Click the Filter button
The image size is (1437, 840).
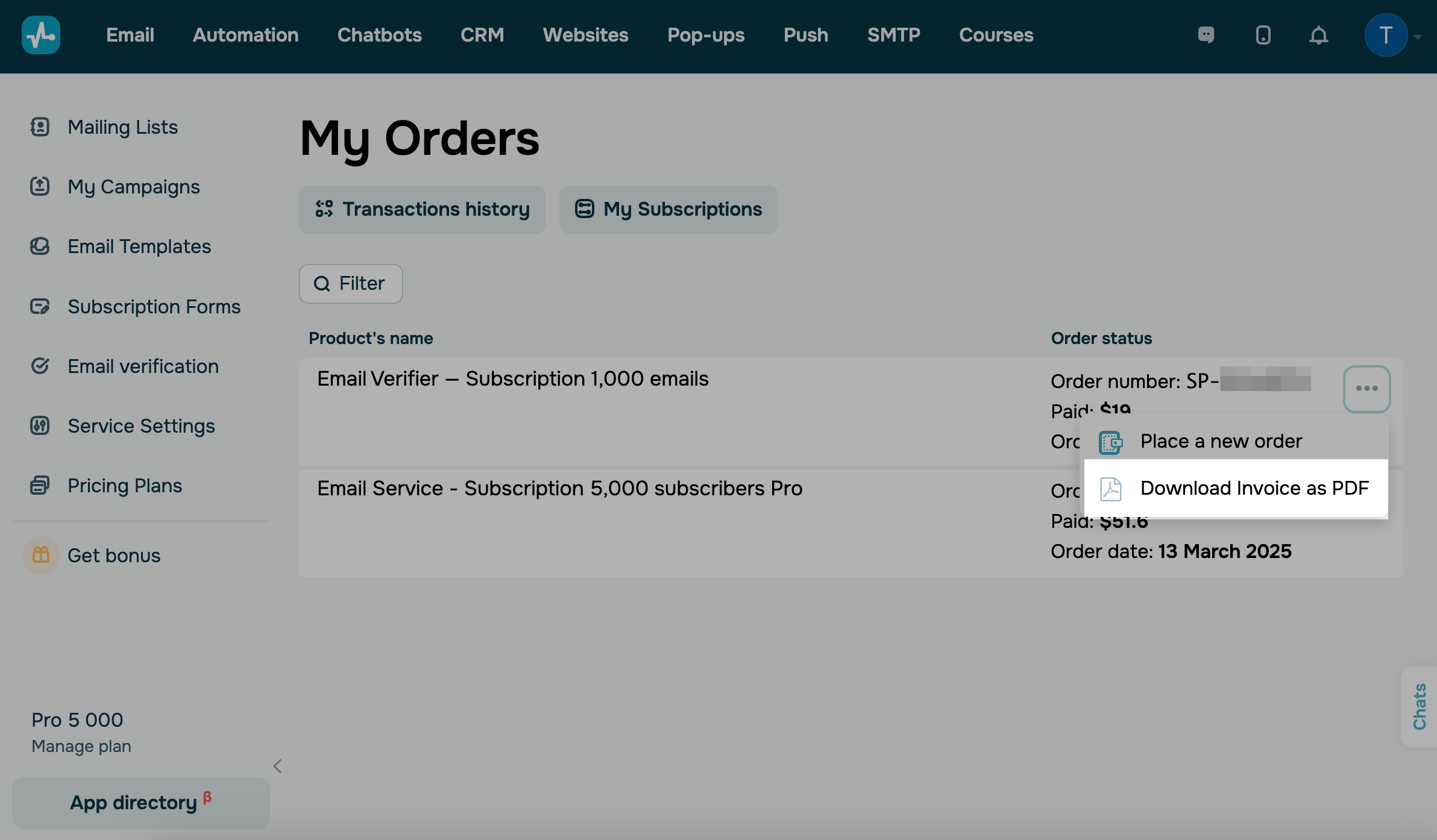point(351,283)
